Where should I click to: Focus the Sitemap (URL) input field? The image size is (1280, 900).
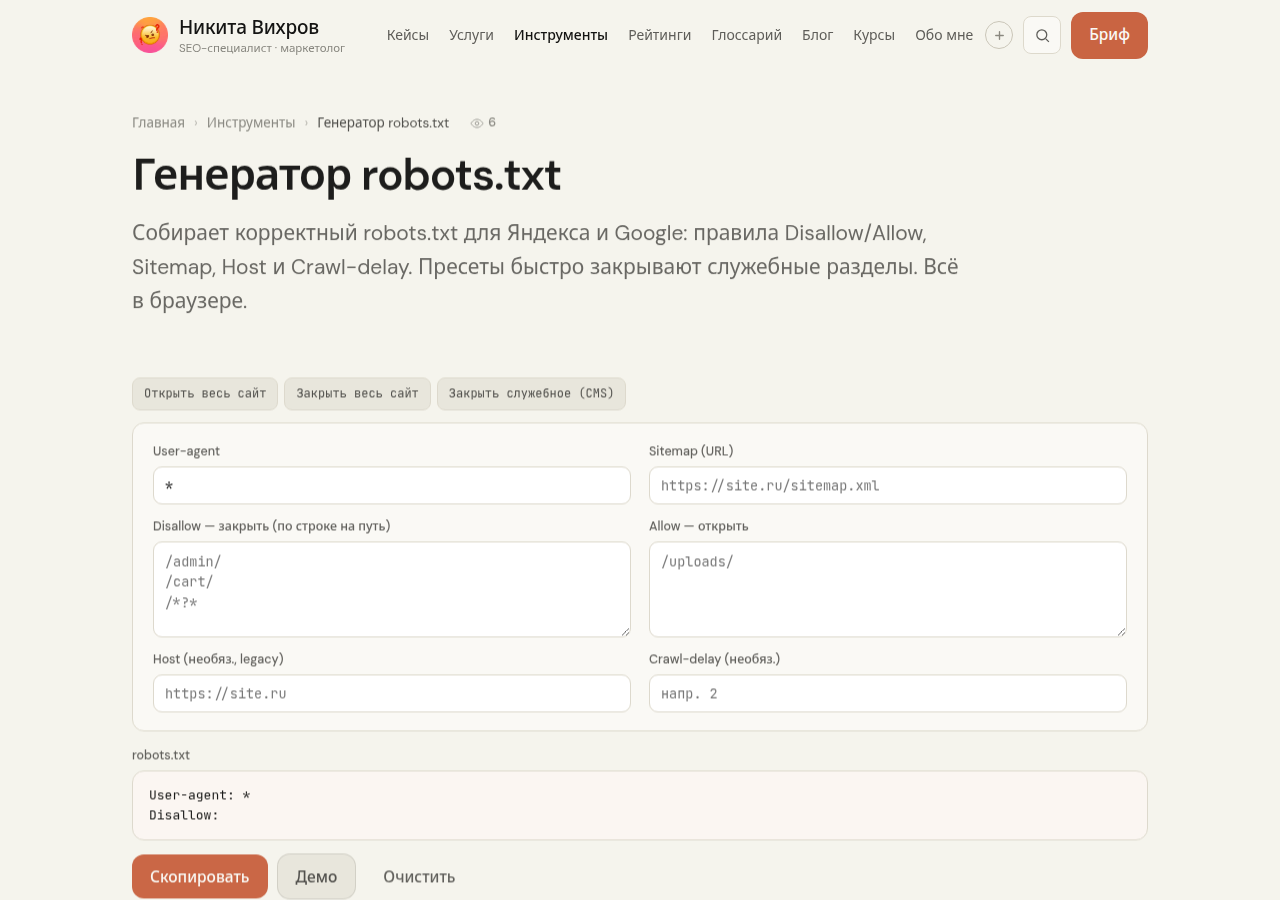[888, 485]
